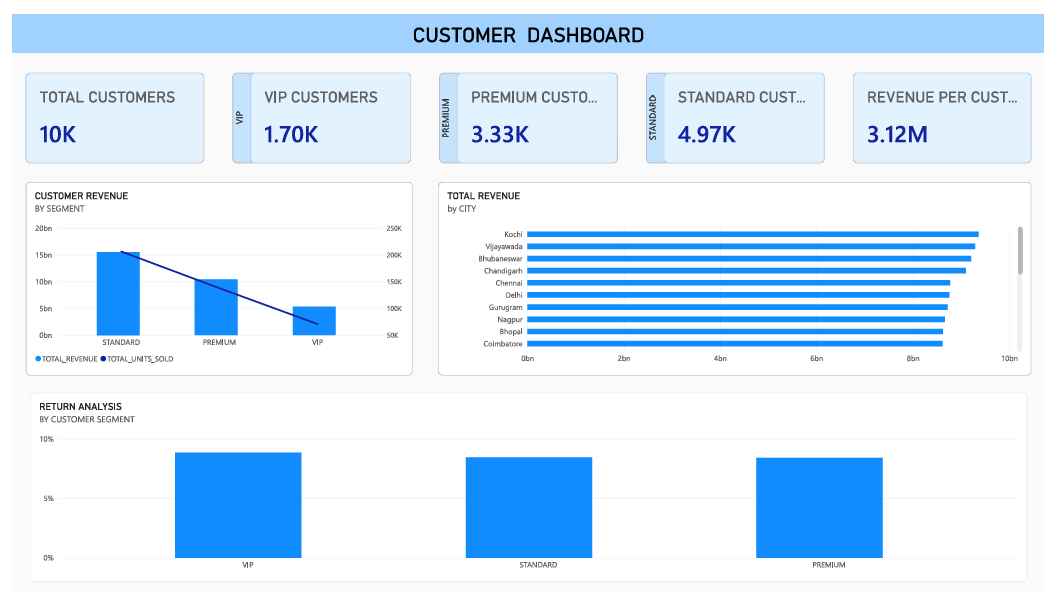Click the city chart vertical scrollbar thumb
The width and height of the screenshot is (1055, 593).
(1020, 250)
